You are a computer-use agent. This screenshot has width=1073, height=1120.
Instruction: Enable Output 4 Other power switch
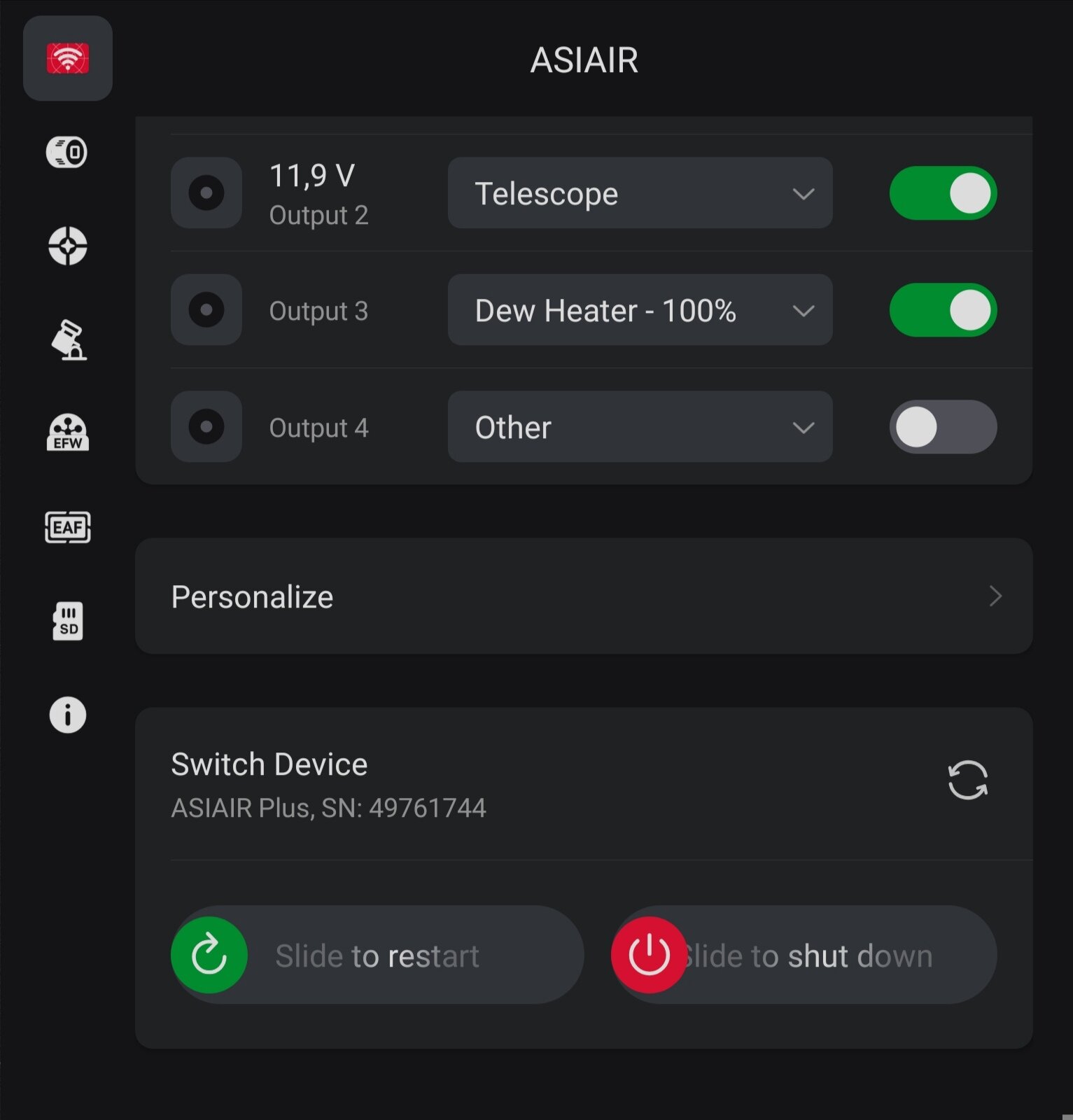click(942, 427)
